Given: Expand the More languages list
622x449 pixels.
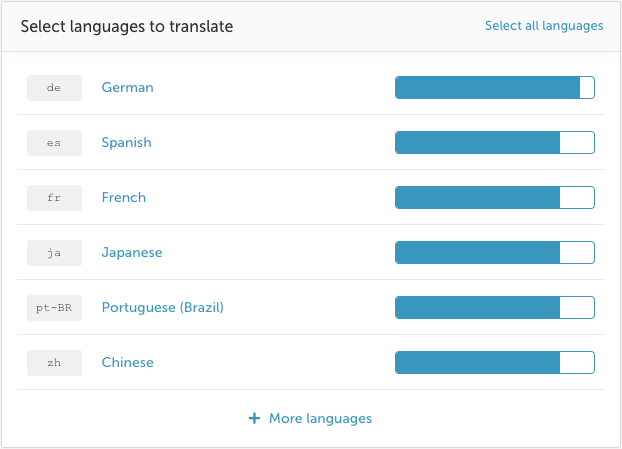Looking at the screenshot, I should click(320, 418).
